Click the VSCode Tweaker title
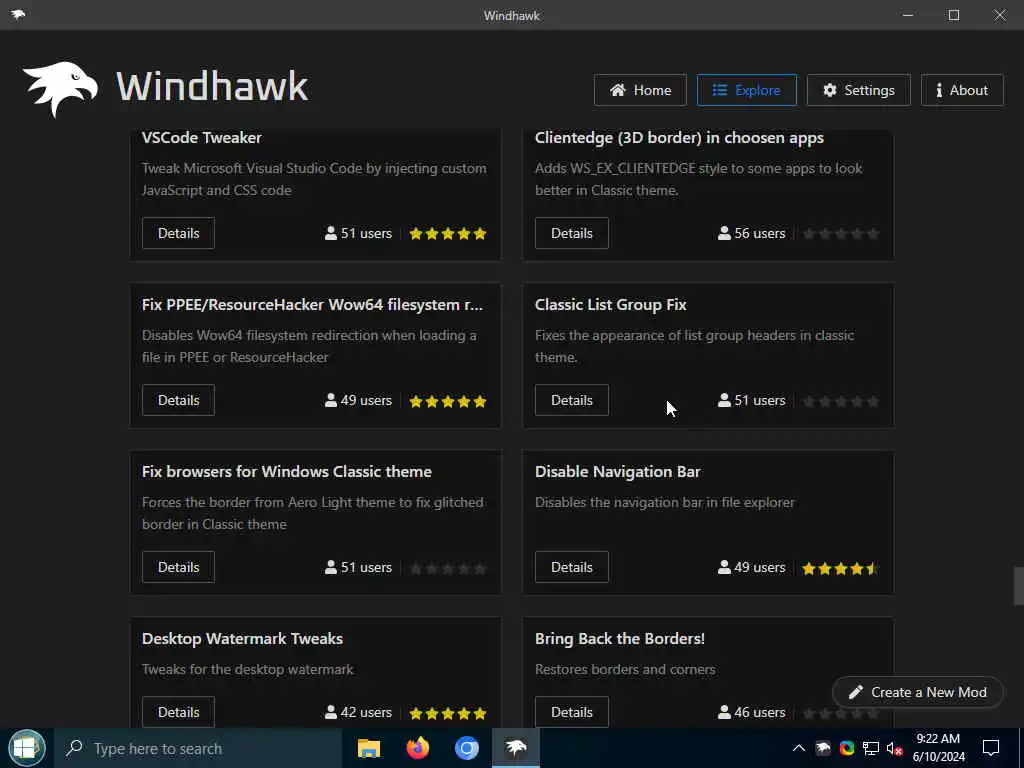The height and width of the screenshot is (768, 1024). click(202, 138)
